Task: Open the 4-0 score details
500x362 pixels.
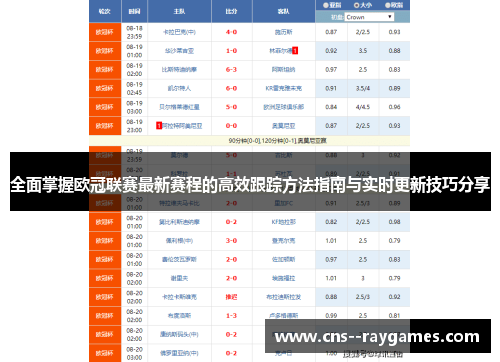Action: [x=231, y=32]
